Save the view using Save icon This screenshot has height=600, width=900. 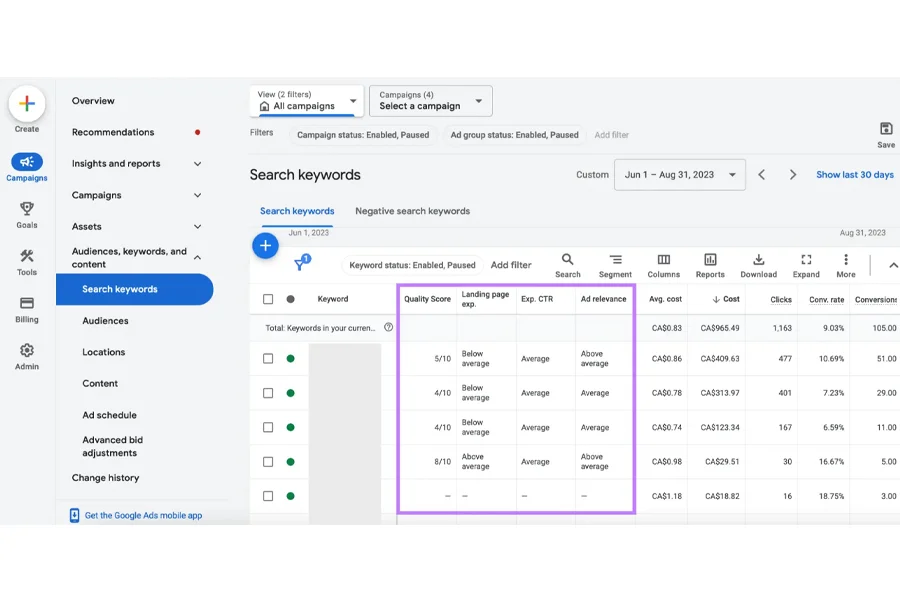[886, 129]
